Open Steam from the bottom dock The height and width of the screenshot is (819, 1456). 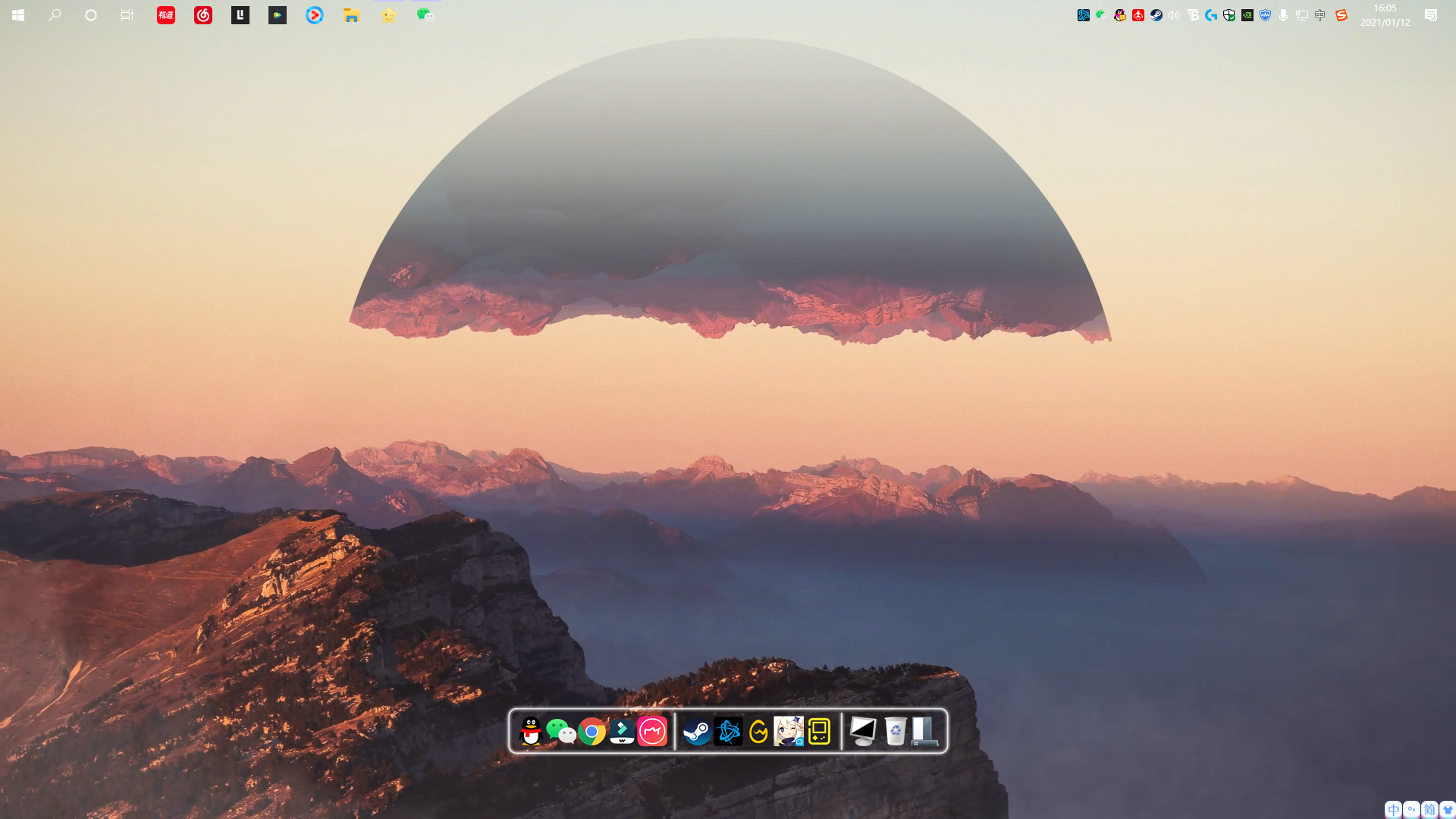[x=697, y=732]
